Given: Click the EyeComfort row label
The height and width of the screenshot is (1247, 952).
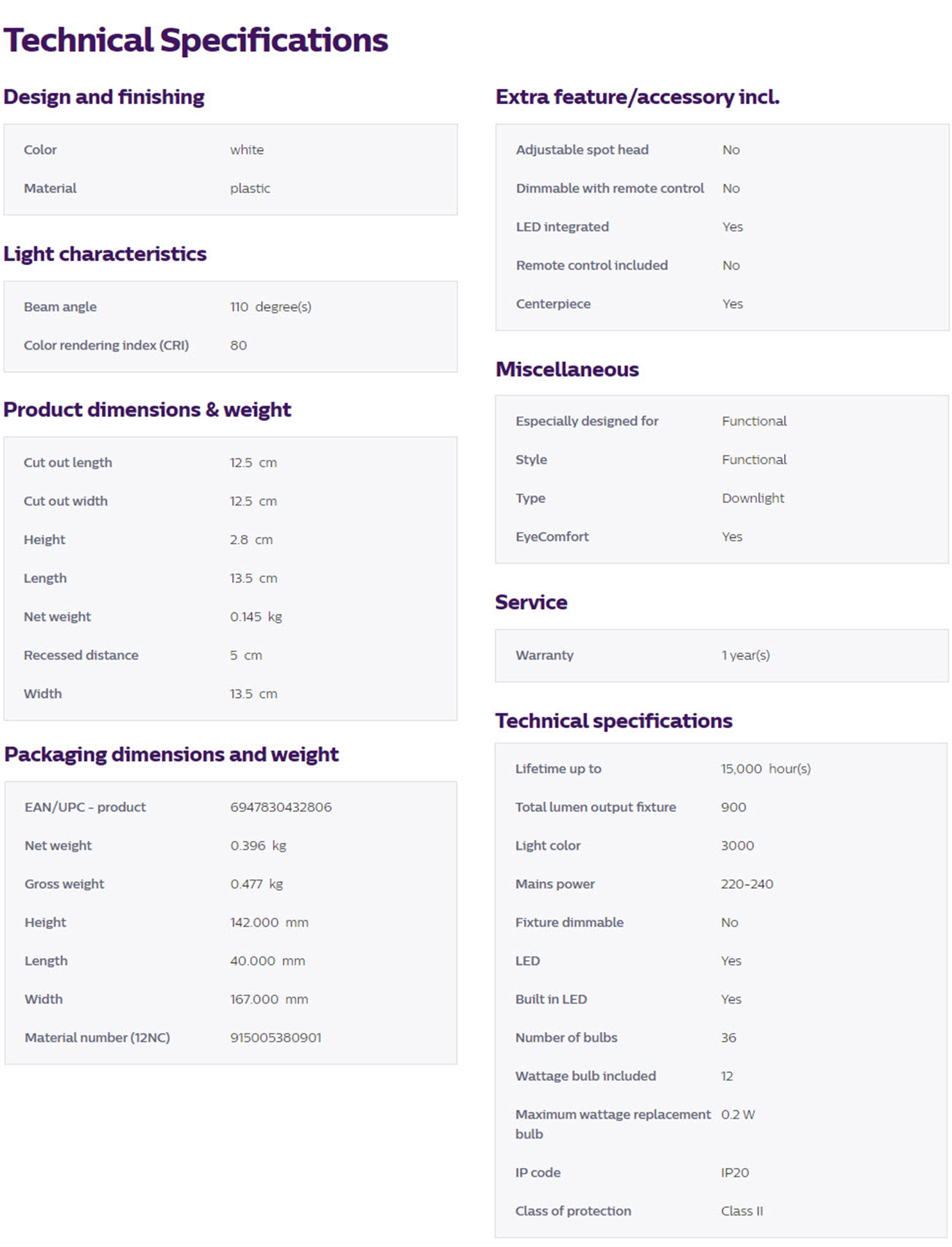Looking at the screenshot, I should tap(552, 537).
